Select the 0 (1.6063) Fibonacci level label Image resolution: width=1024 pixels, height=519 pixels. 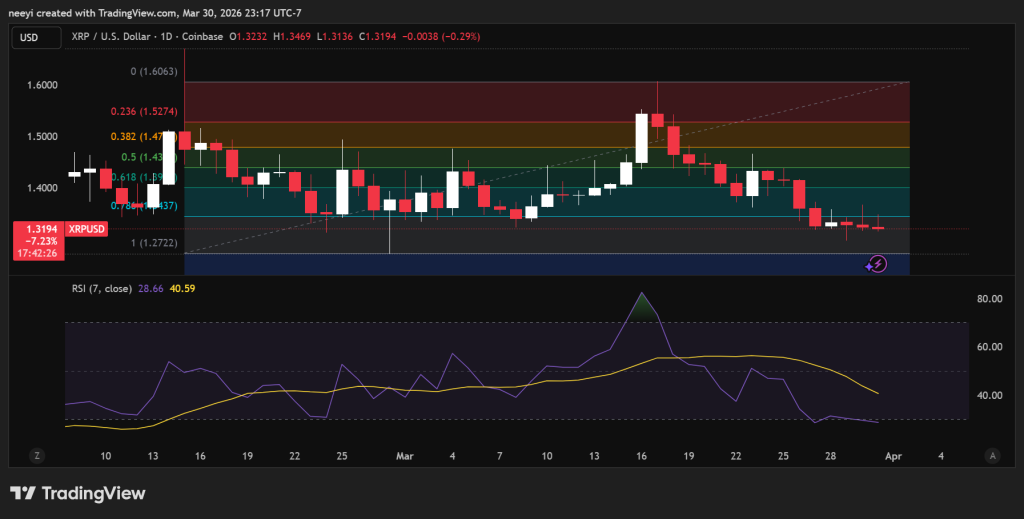click(x=154, y=72)
